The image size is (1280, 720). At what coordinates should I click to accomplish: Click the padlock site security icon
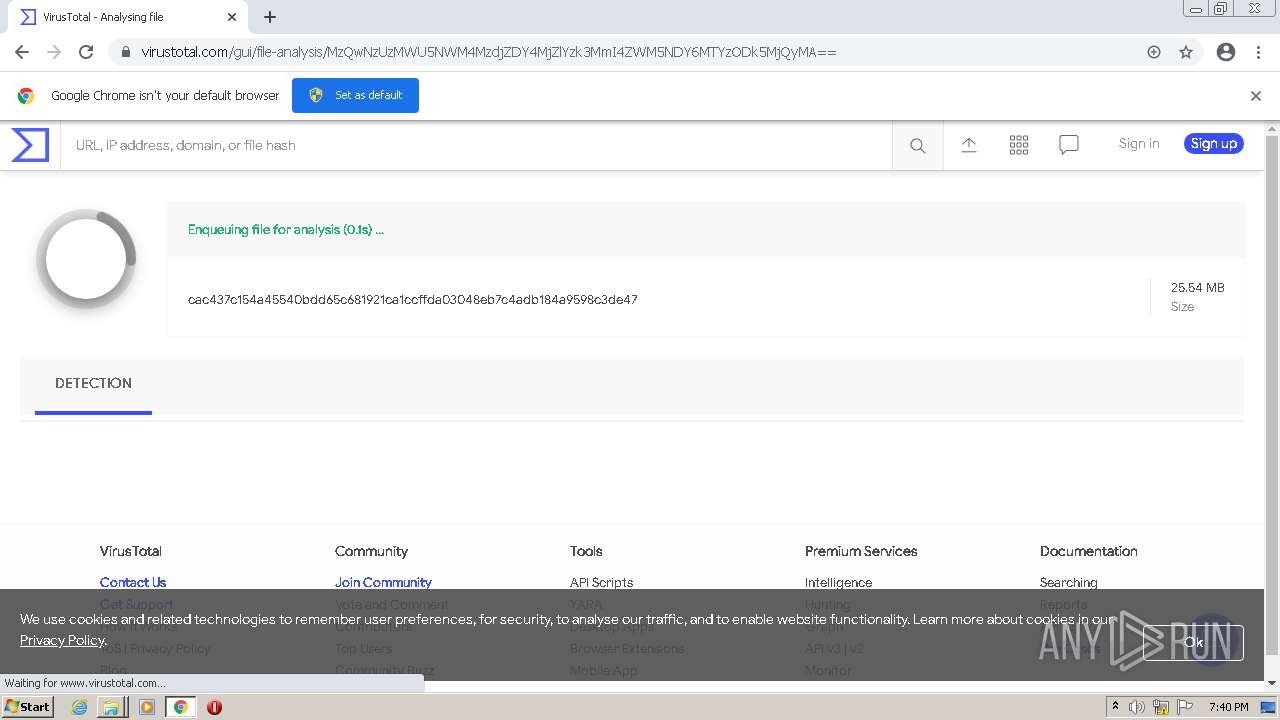(124, 52)
